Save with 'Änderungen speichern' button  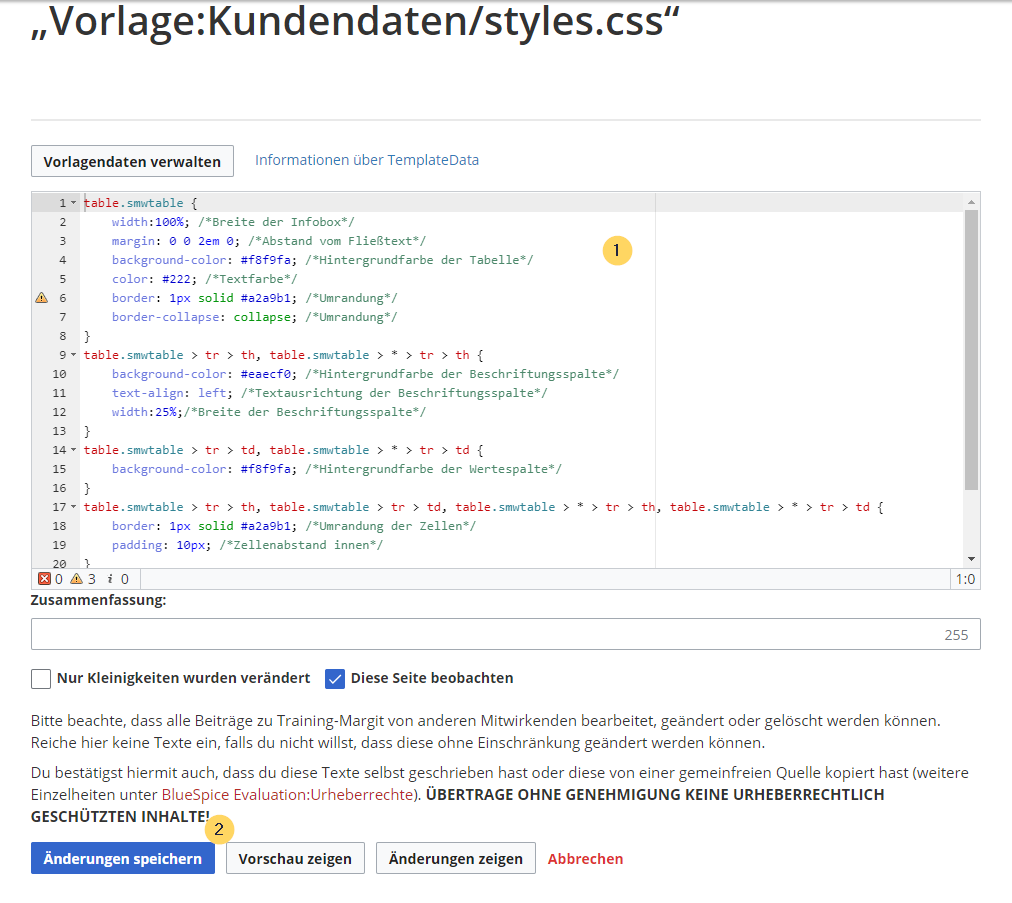(x=123, y=858)
